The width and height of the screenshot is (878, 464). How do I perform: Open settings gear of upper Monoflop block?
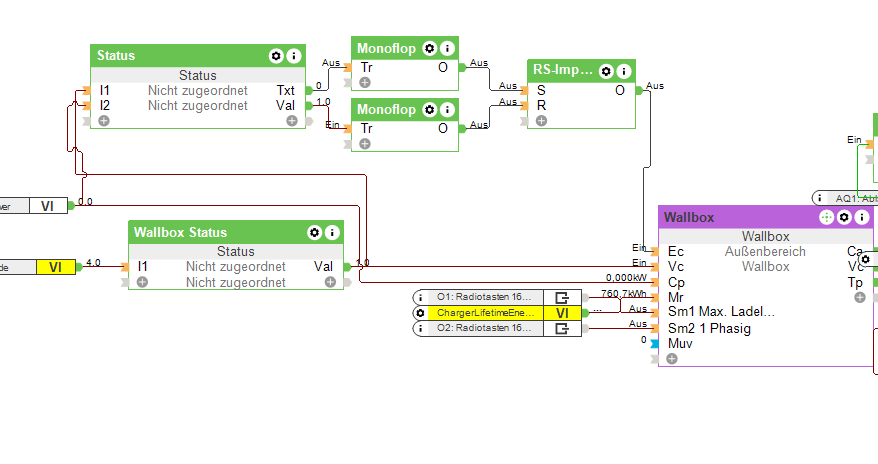click(429, 49)
